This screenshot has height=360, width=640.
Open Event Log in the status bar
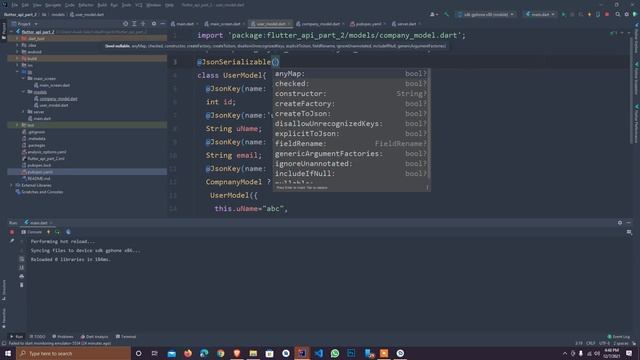click(619, 337)
